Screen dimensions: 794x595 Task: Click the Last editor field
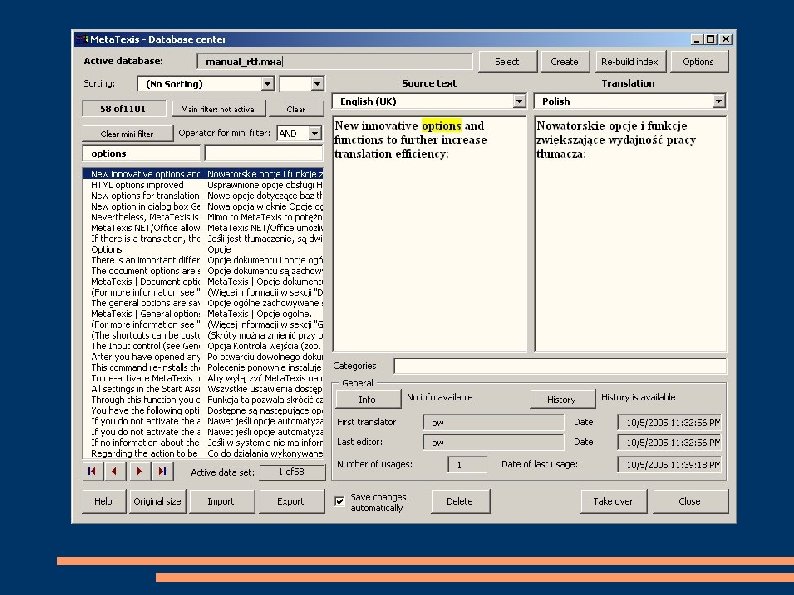pos(493,442)
